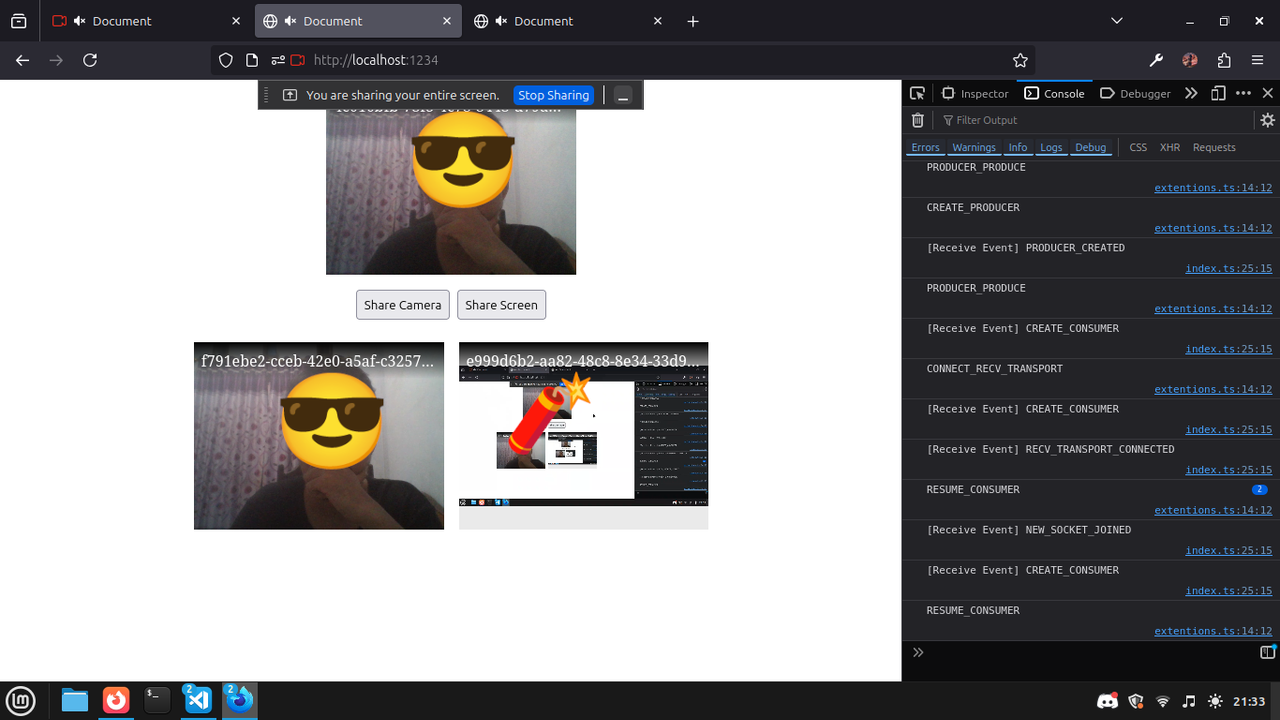Open the Debugger devtools tab
Screen dimensions: 1280x720
pos(1135,93)
